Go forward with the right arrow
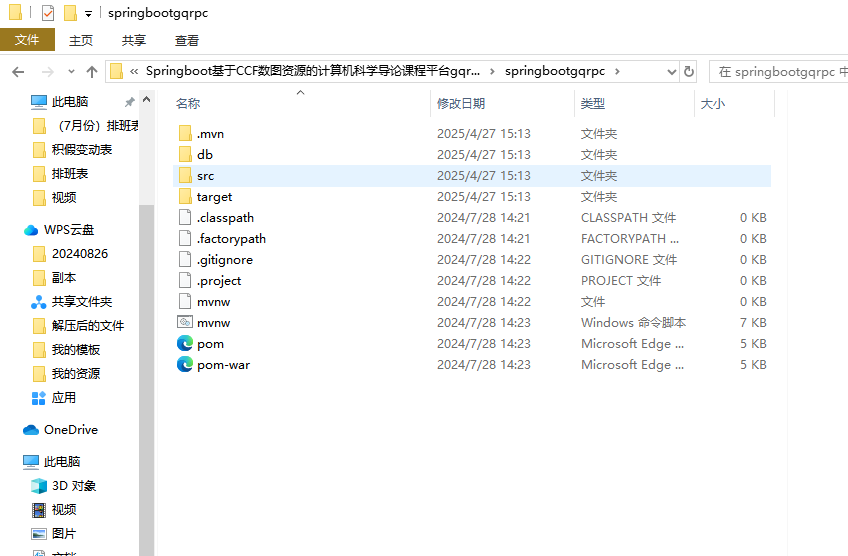848x556 pixels. coord(48,71)
